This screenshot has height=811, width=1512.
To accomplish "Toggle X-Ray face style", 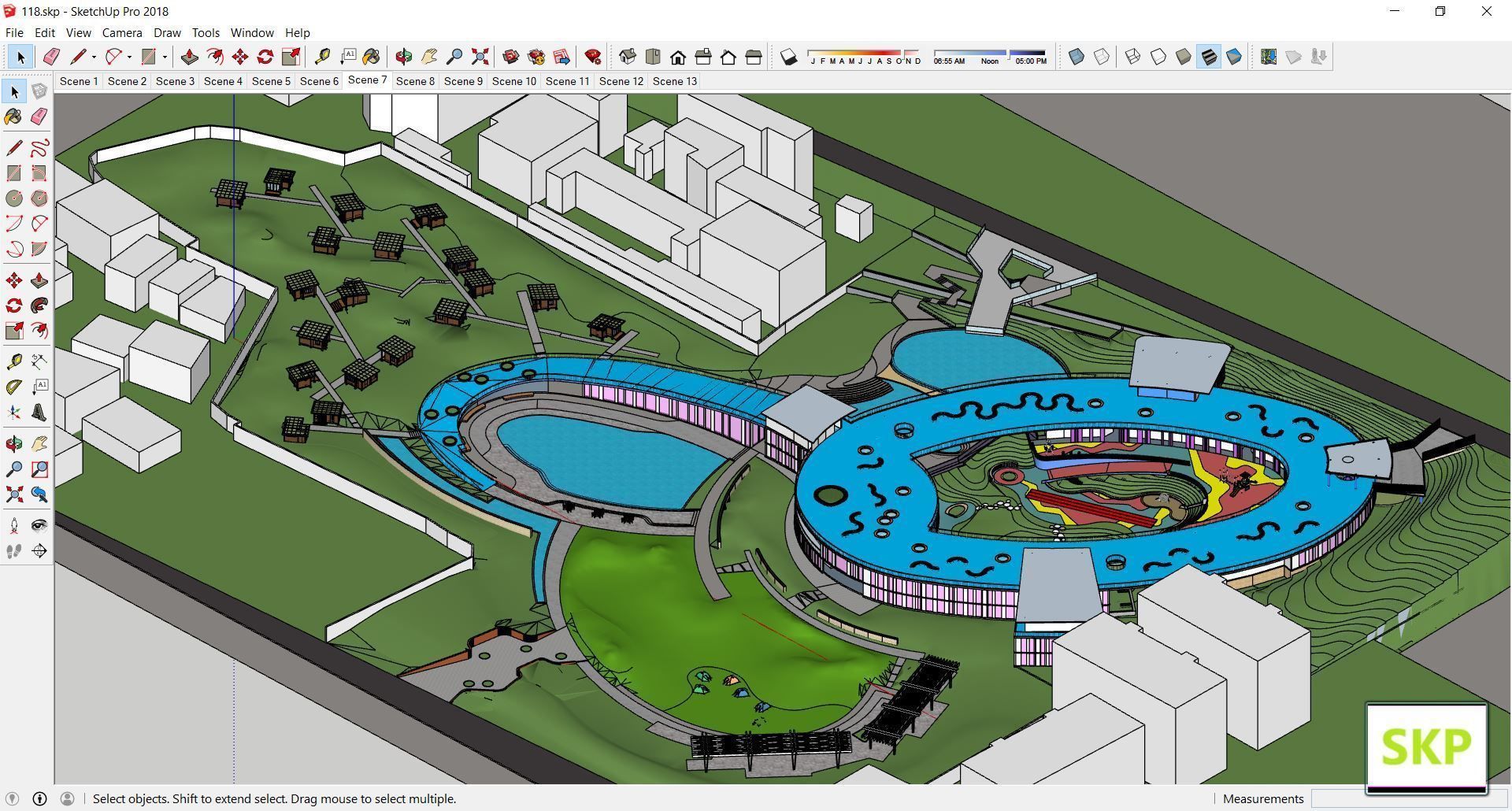I will coord(1077,57).
